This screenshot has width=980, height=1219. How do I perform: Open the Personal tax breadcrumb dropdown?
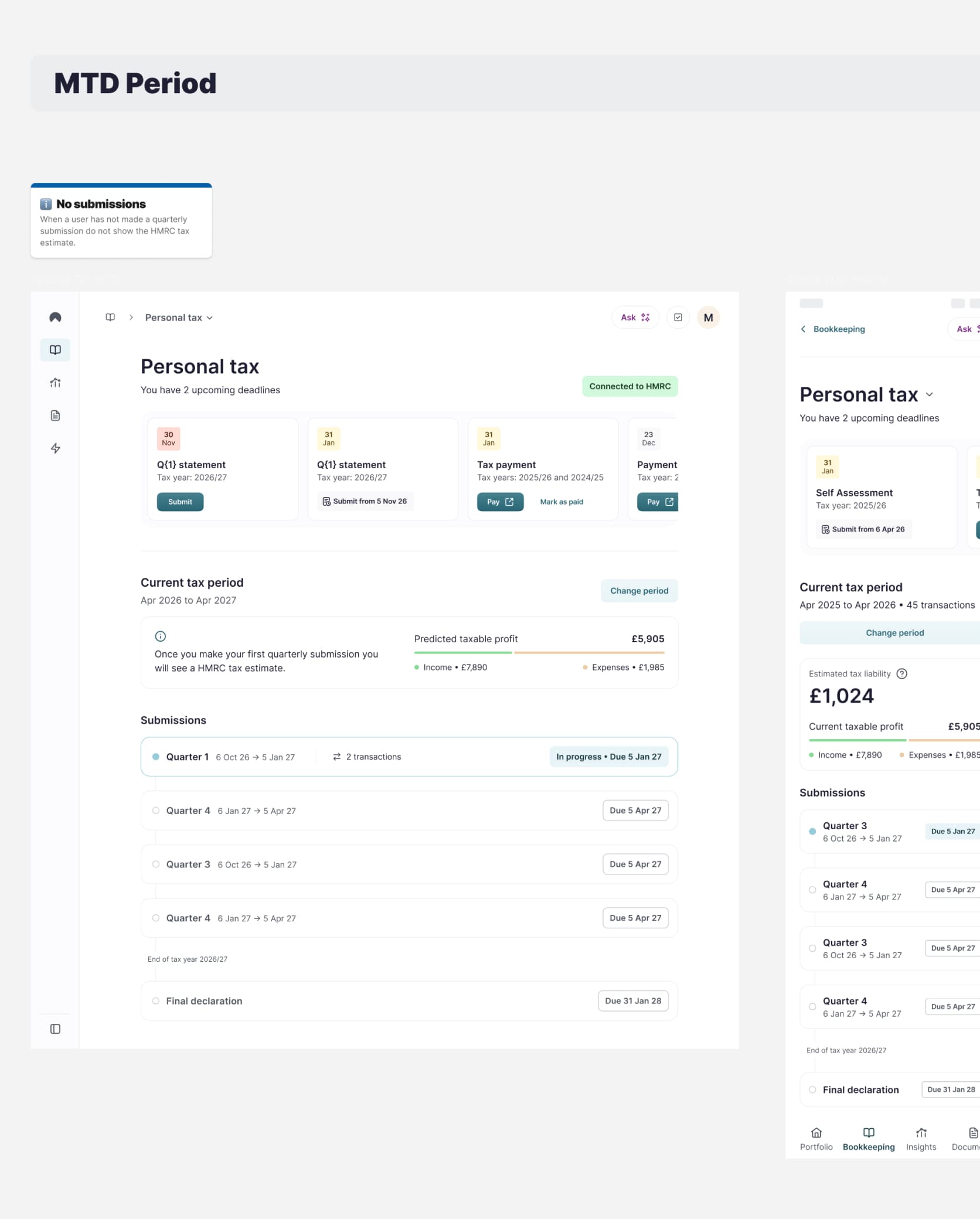point(210,317)
